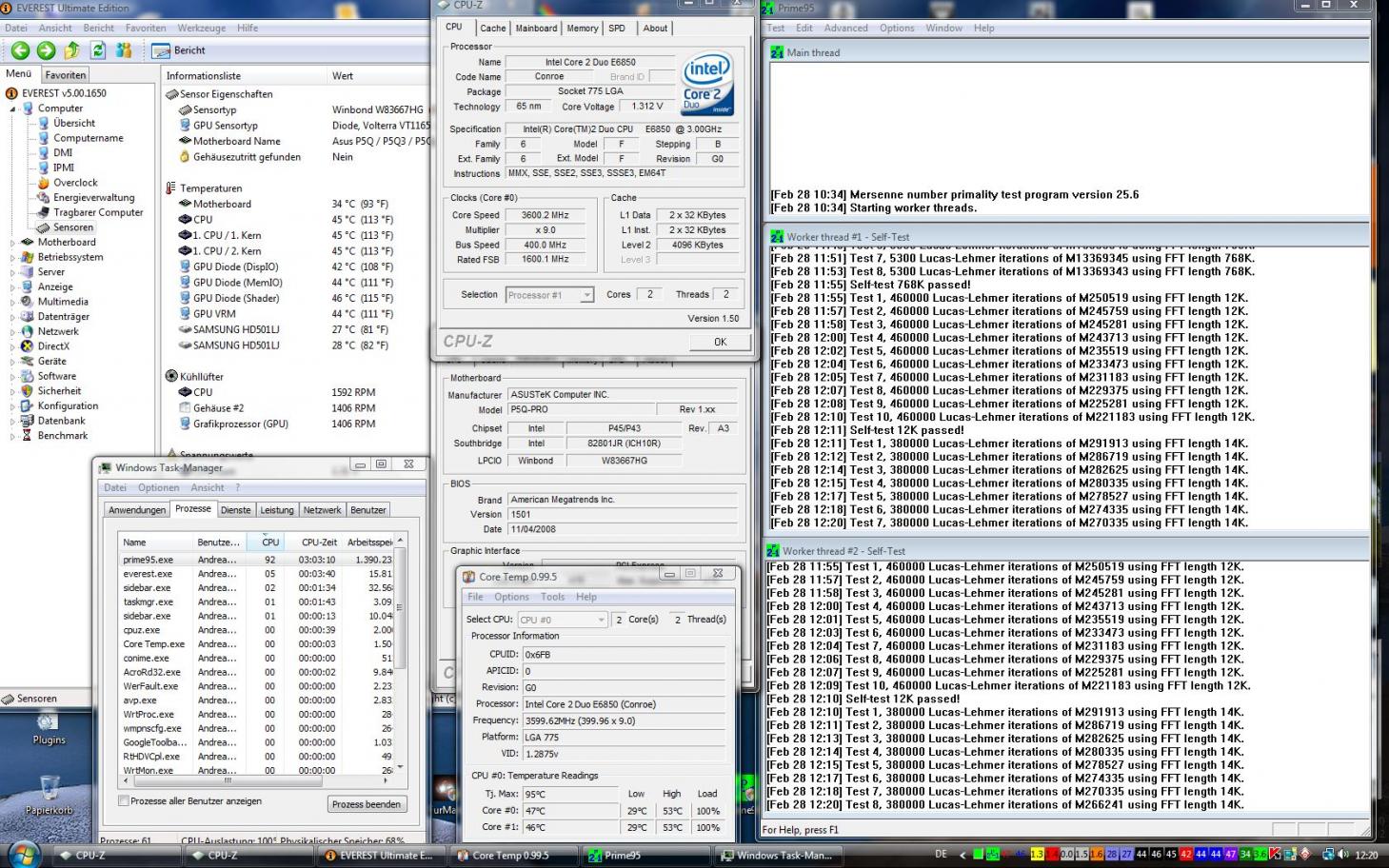The width and height of the screenshot is (1389, 868).
Task: Click Worker thread #2 title icon
Action: click(x=773, y=550)
